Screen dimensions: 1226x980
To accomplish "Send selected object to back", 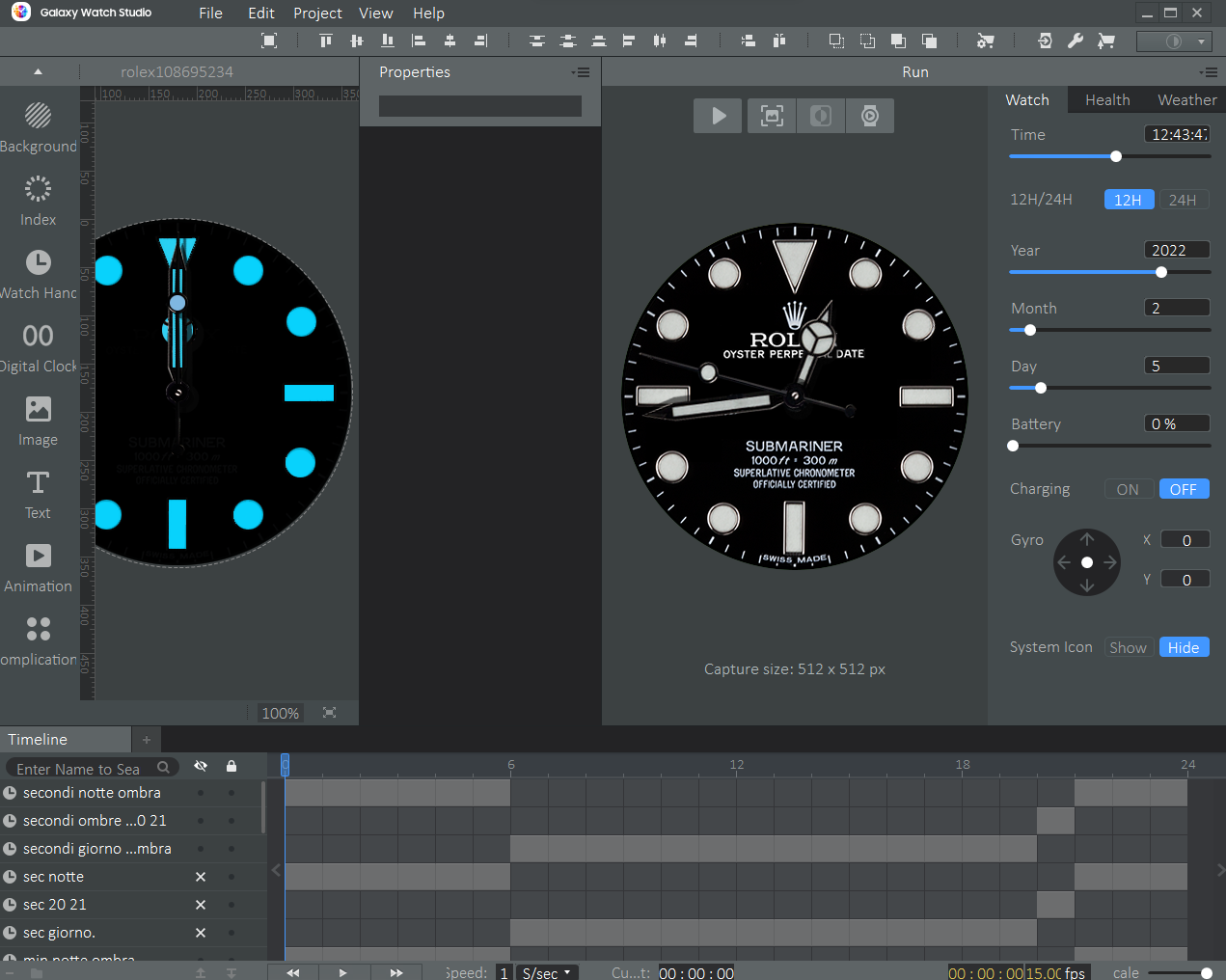I will [x=929, y=41].
